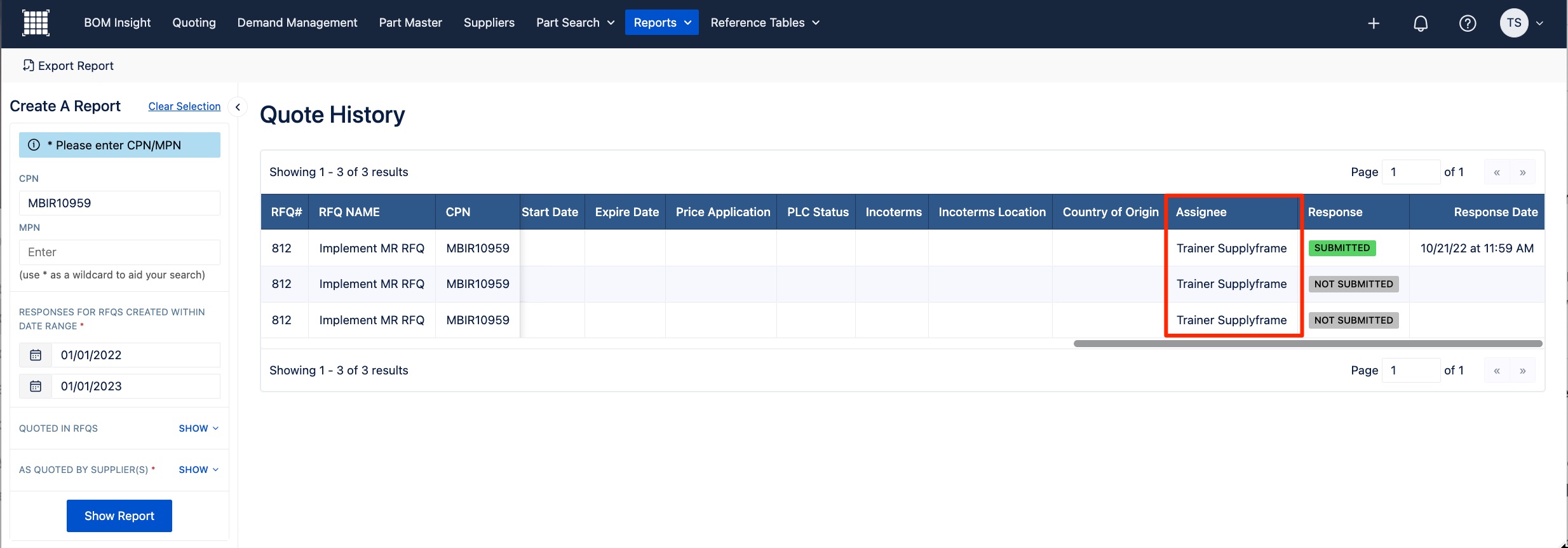Go to previous page in bottom pagination
Image resolution: width=1568 pixels, height=548 pixels.
point(1497,371)
